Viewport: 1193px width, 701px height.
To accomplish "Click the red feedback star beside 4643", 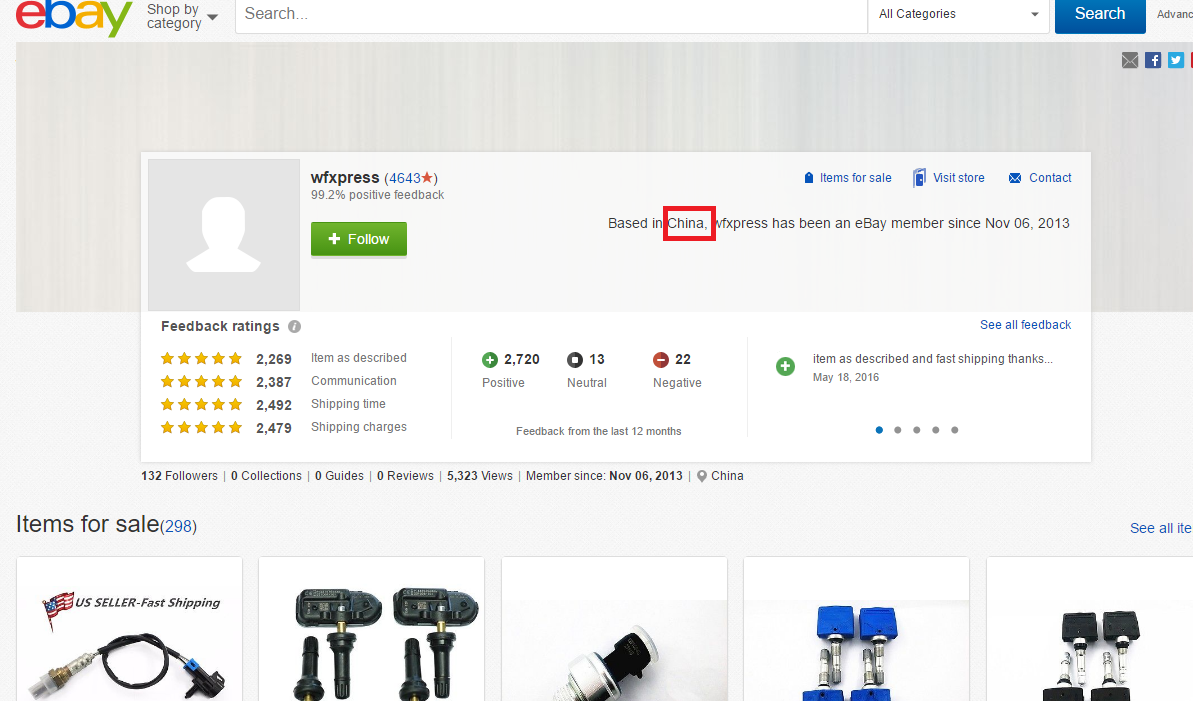I will [x=427, y=177].
